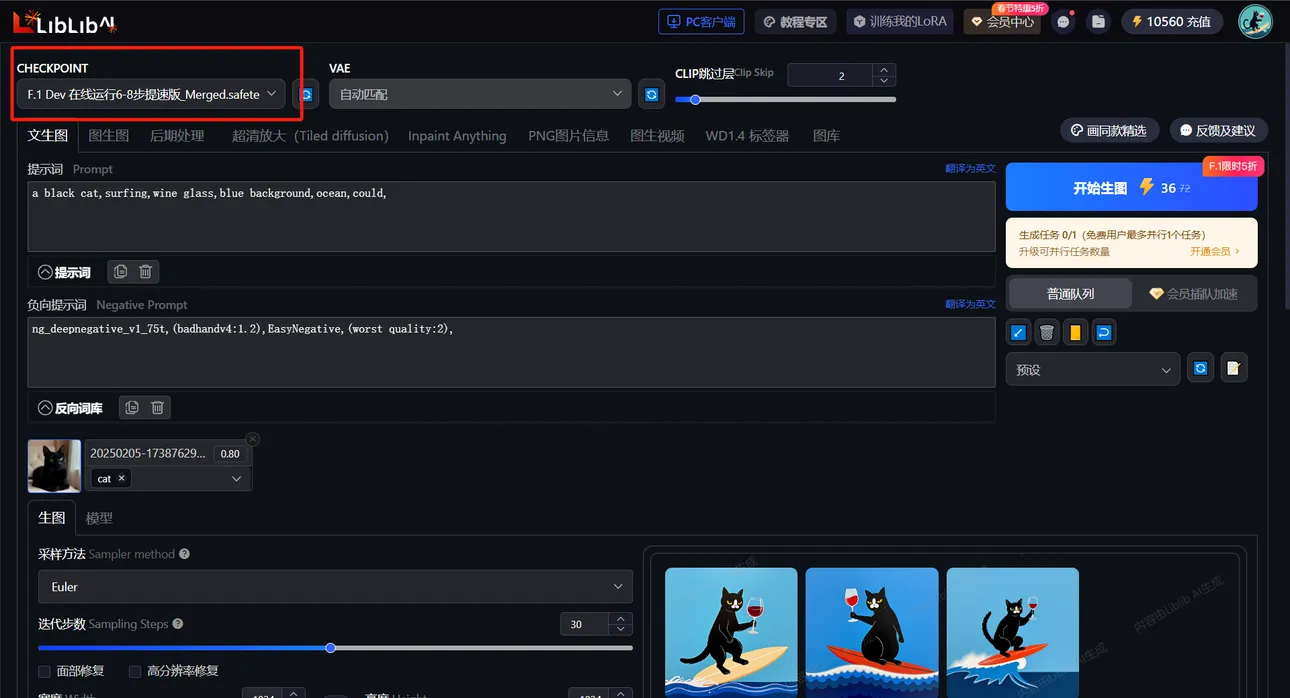
Task: Click the 开始生图 generate button
Action: coord(1131,187)
